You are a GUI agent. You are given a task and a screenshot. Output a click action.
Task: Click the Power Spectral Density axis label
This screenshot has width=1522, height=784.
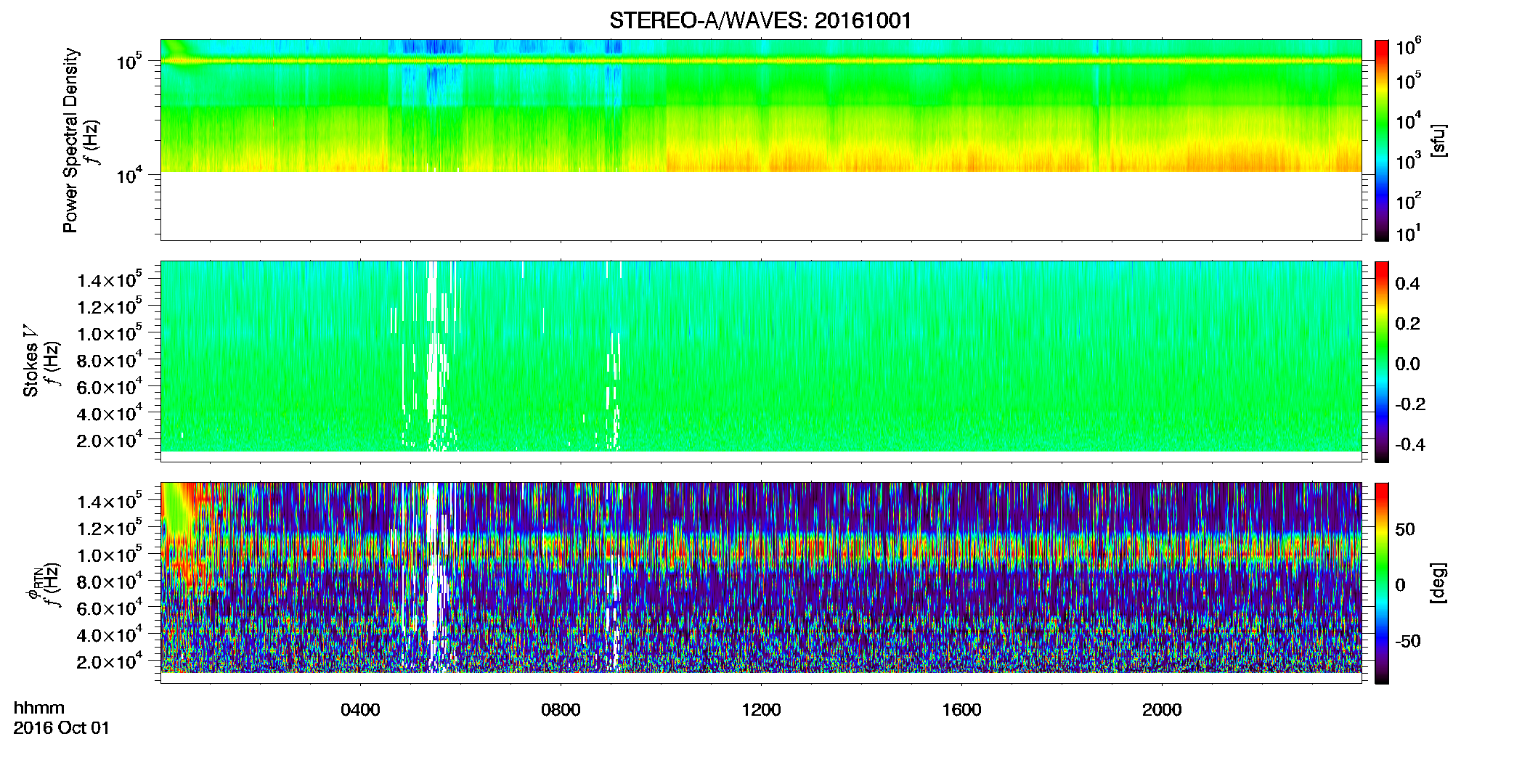[70, 140]
